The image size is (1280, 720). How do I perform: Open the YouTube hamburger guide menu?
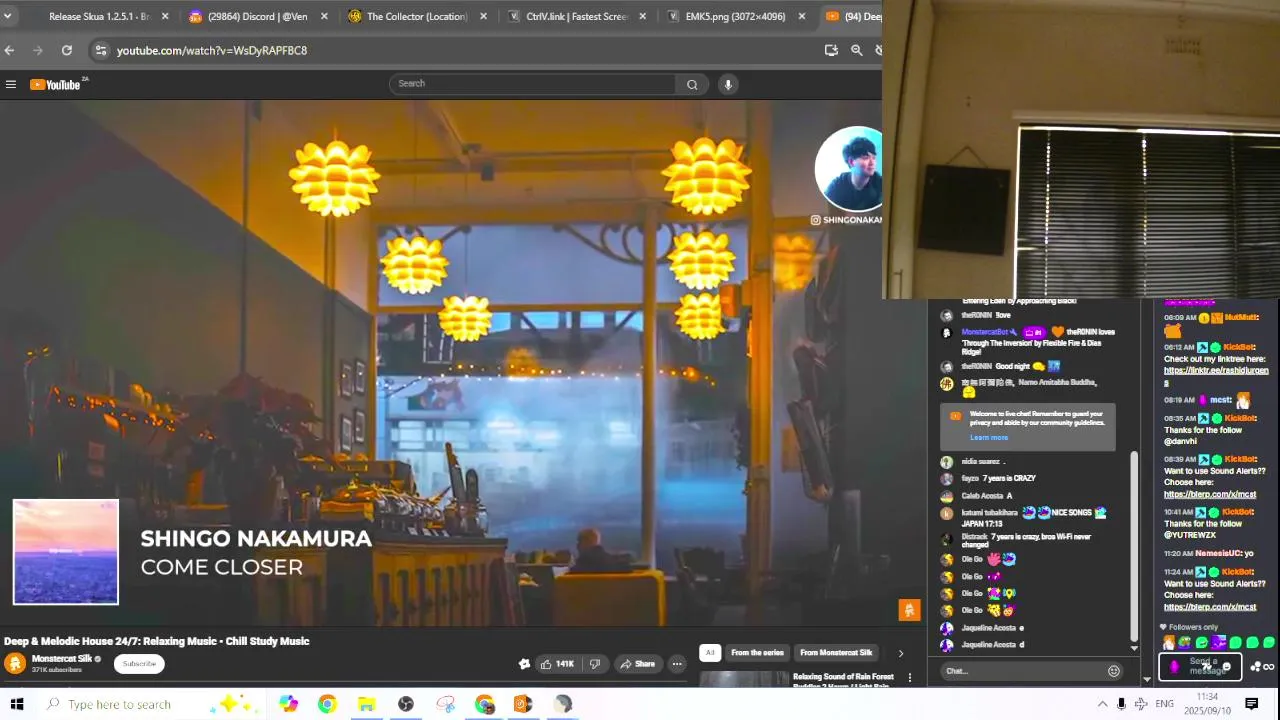click(x=11, y=85)
